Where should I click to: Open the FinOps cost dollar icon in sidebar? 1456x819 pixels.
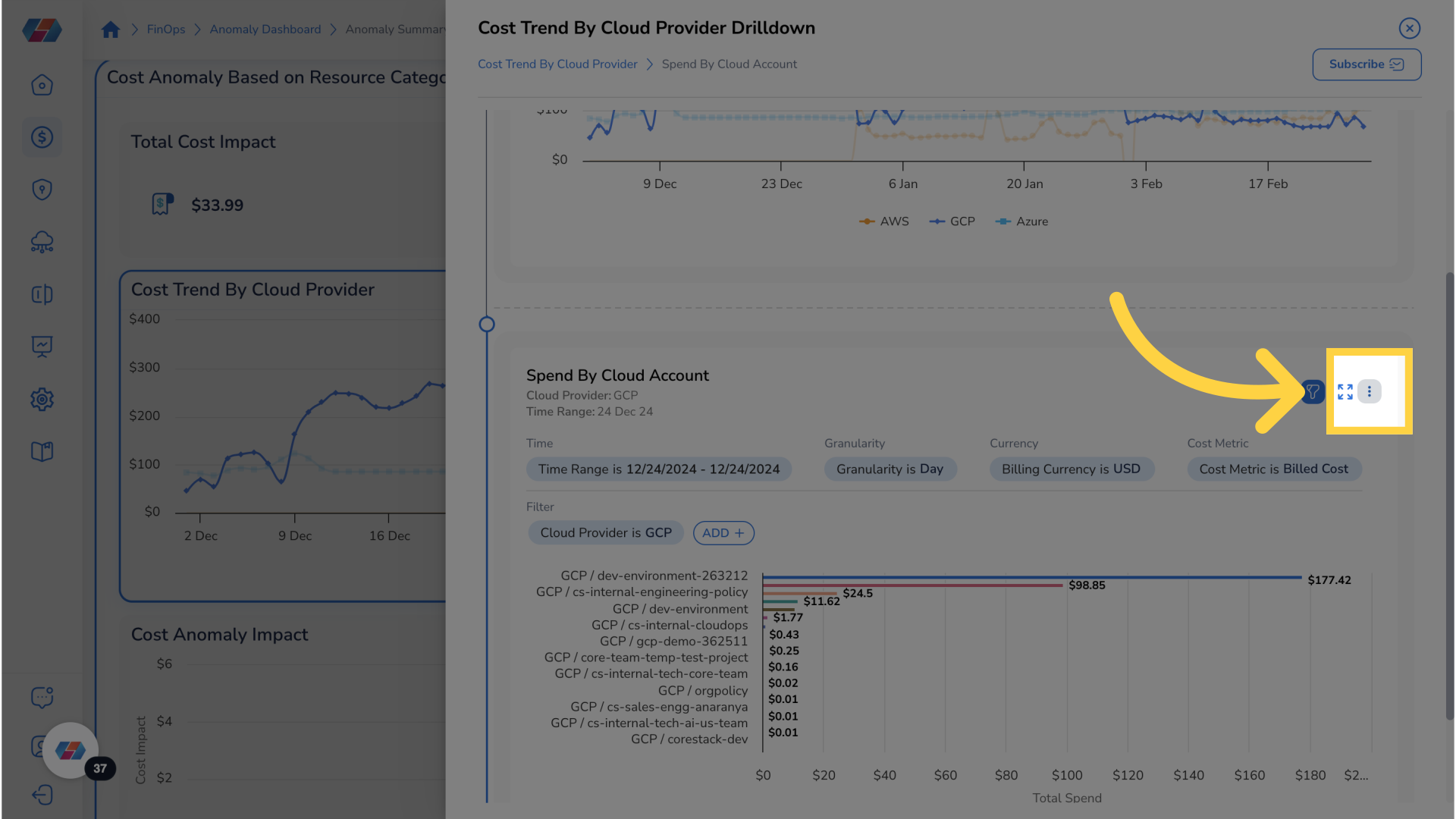pos(42,137)
